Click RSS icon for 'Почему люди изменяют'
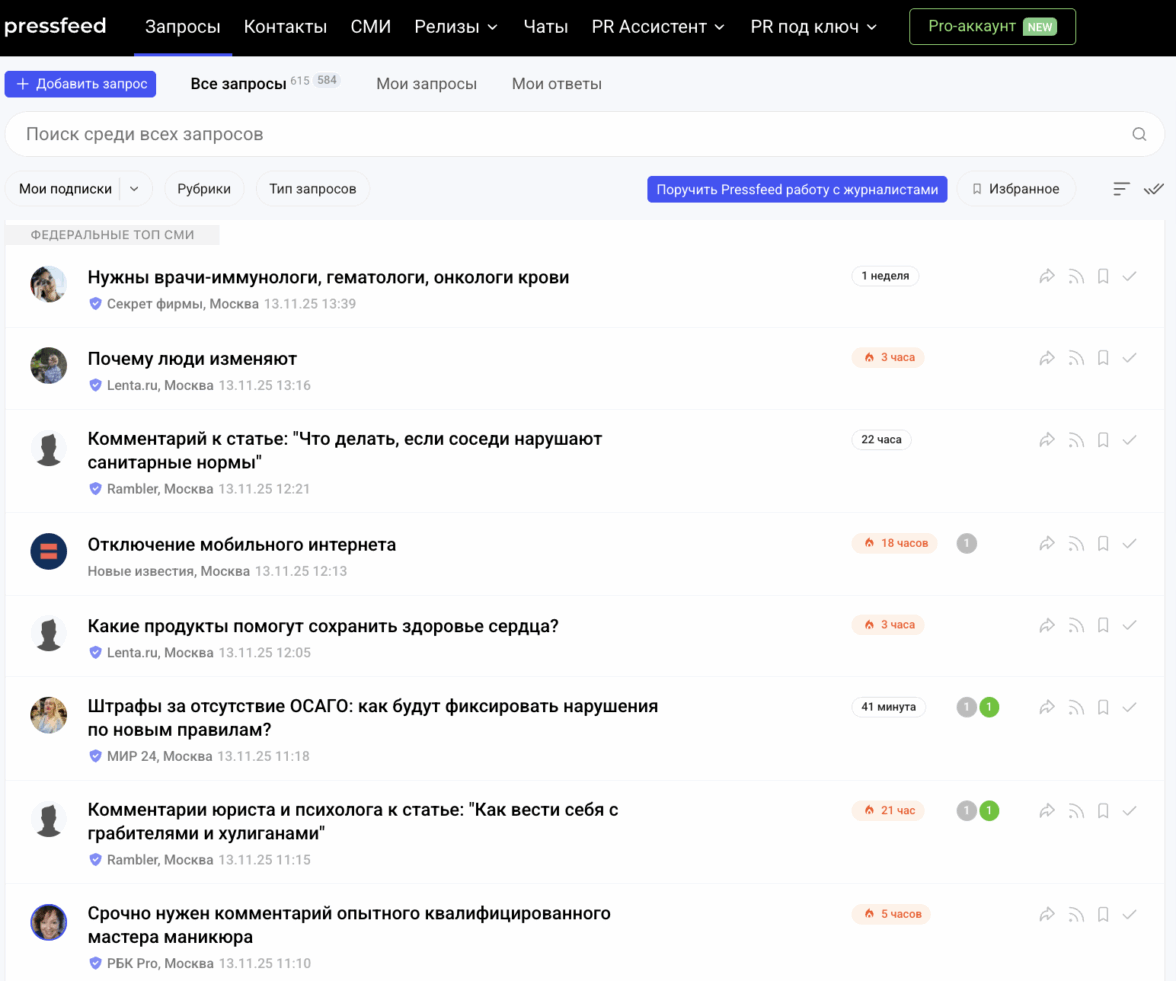 pyautogui.click(x=1076, y=358)
